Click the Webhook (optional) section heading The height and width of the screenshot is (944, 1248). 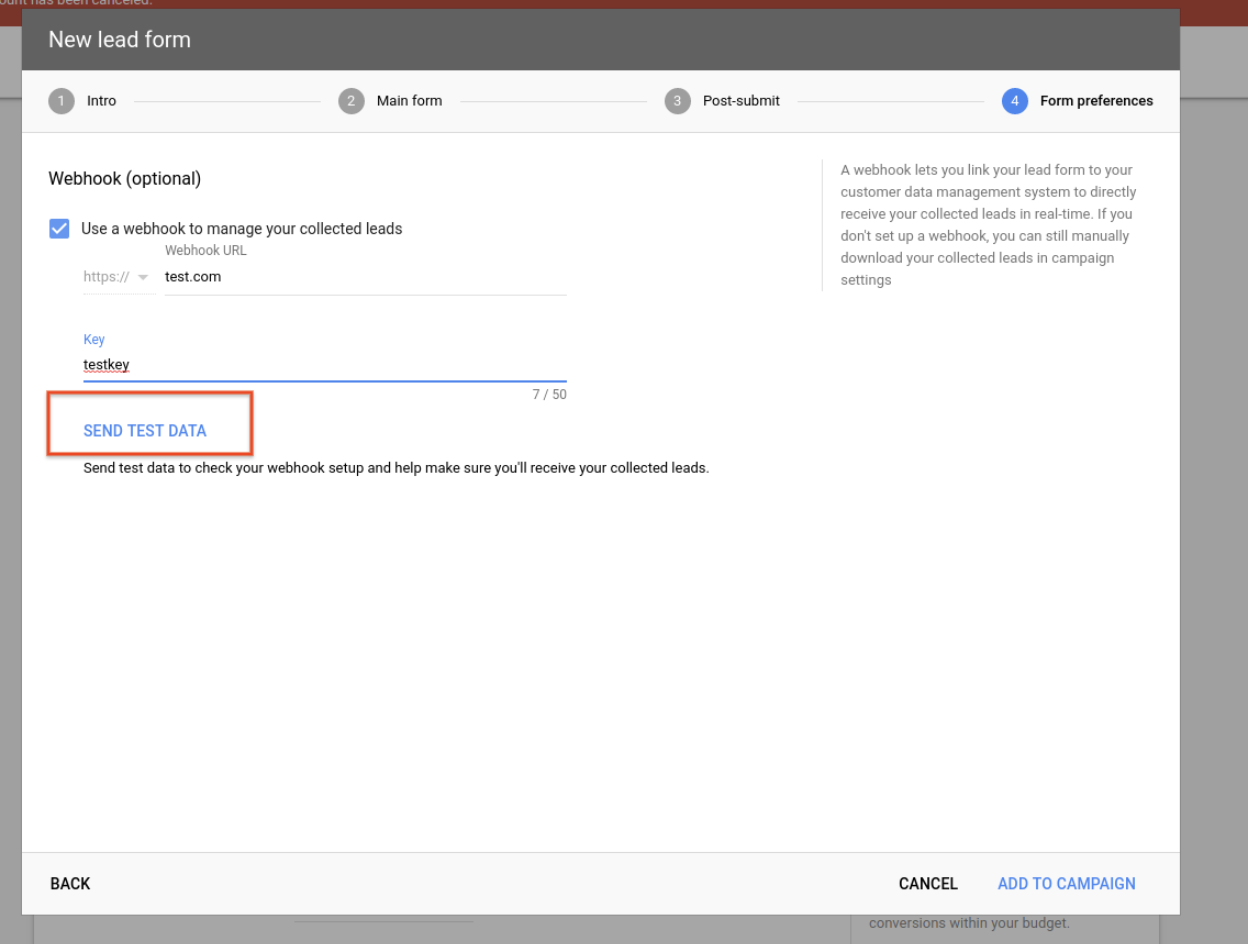click(x=125, y=179)
